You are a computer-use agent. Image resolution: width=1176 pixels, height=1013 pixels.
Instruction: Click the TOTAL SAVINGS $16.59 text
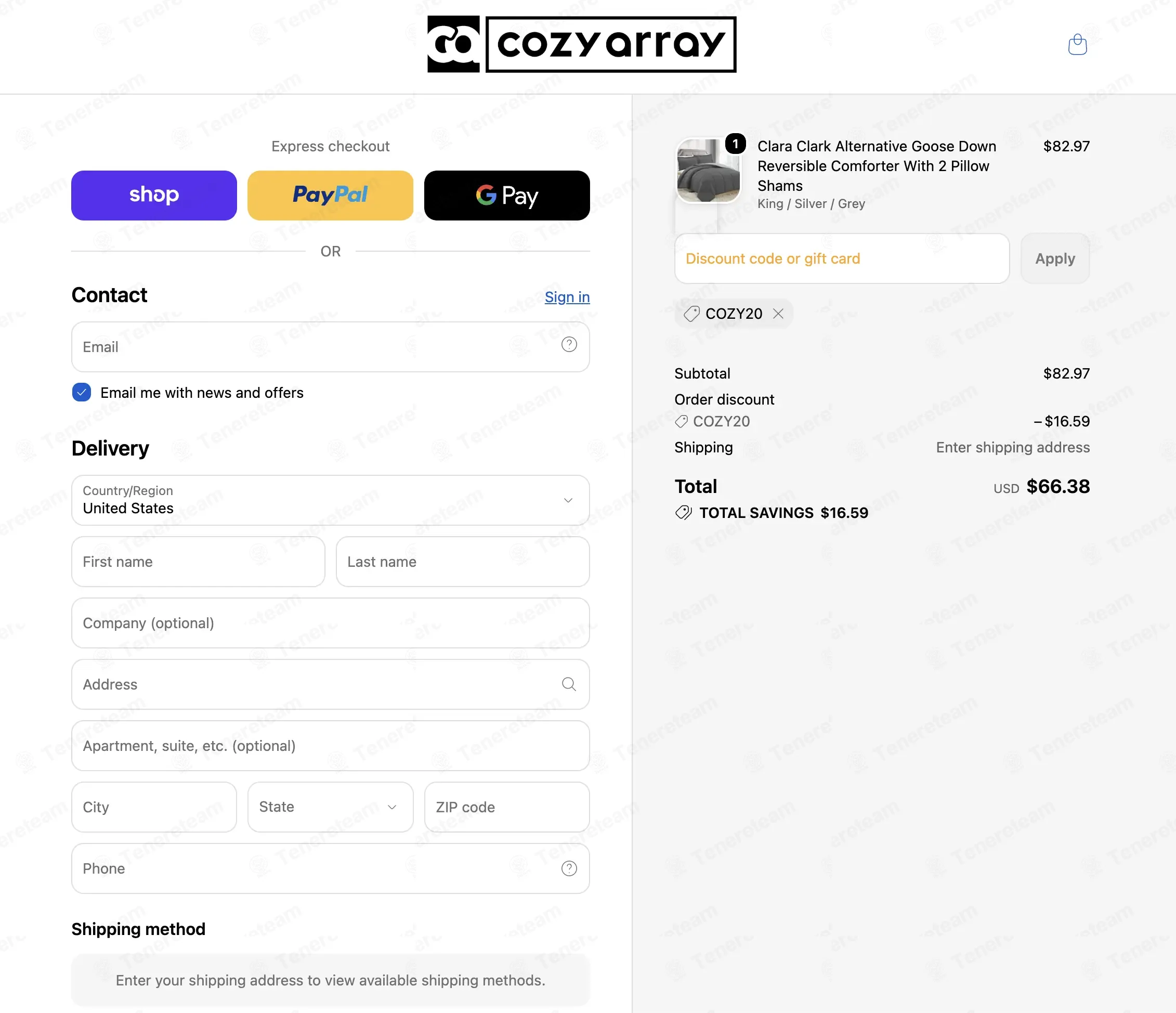click(783, 513)
